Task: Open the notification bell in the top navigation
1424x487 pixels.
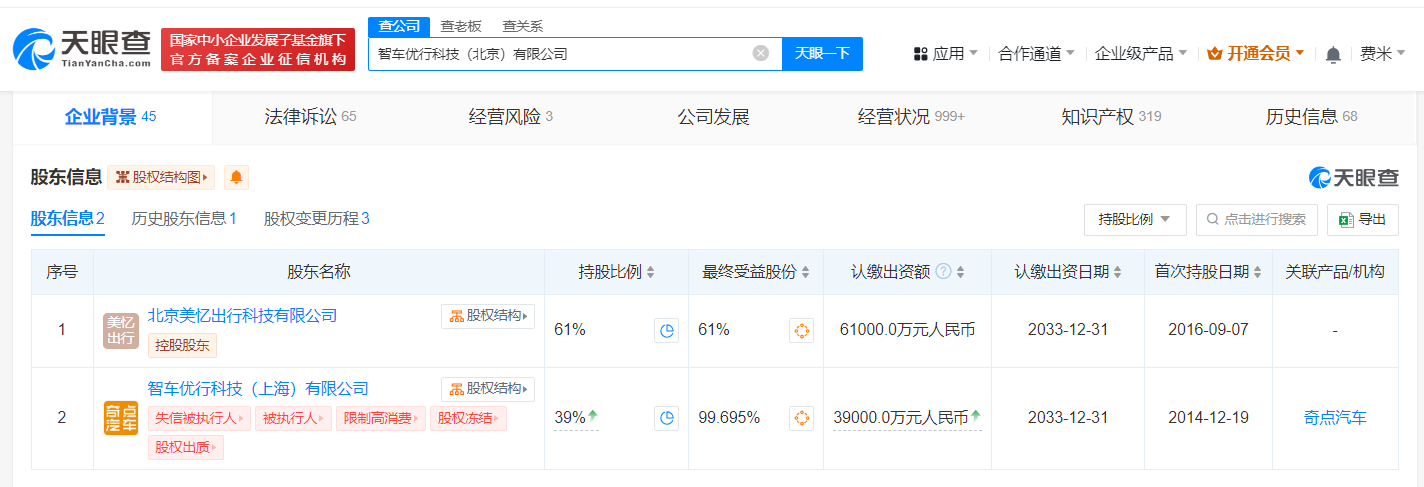Action: (1333, 54)
